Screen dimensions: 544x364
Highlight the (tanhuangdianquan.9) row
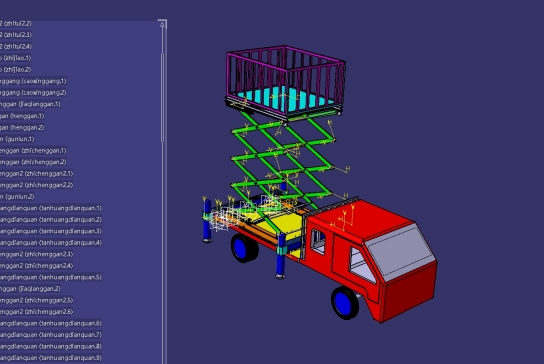click(x=51, y=358)
